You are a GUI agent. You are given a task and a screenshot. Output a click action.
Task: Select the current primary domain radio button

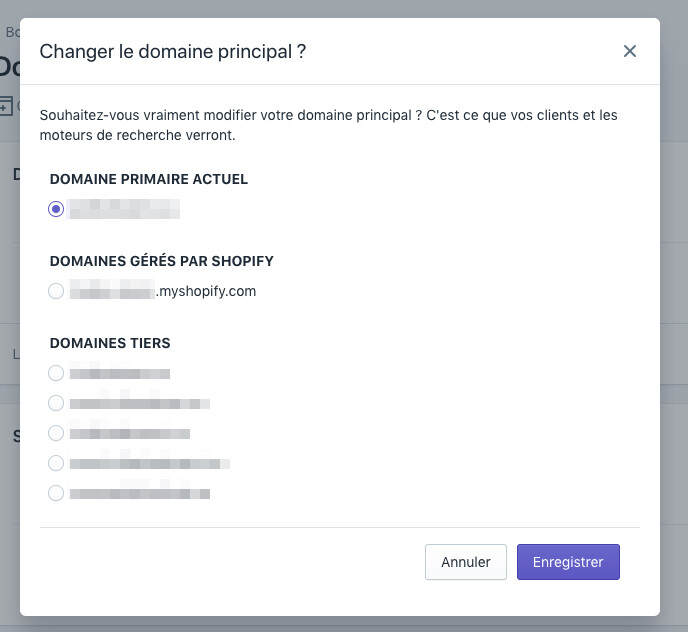point(56,209)
